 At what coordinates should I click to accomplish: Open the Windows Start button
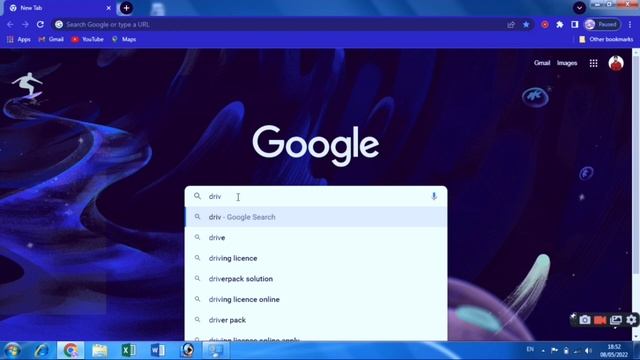click(x=12, y=351)
